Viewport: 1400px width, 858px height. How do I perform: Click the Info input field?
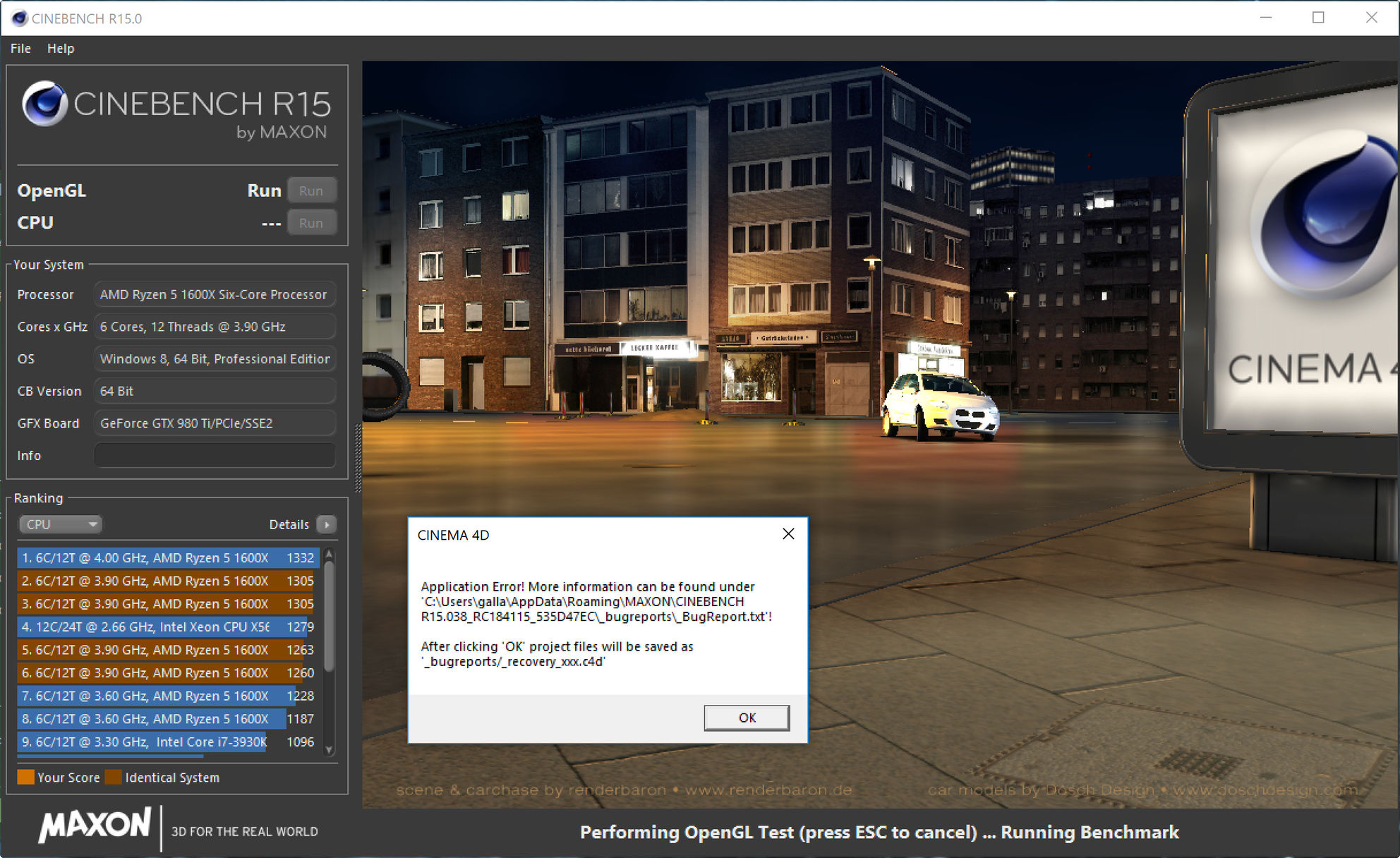tap(215, 455)
